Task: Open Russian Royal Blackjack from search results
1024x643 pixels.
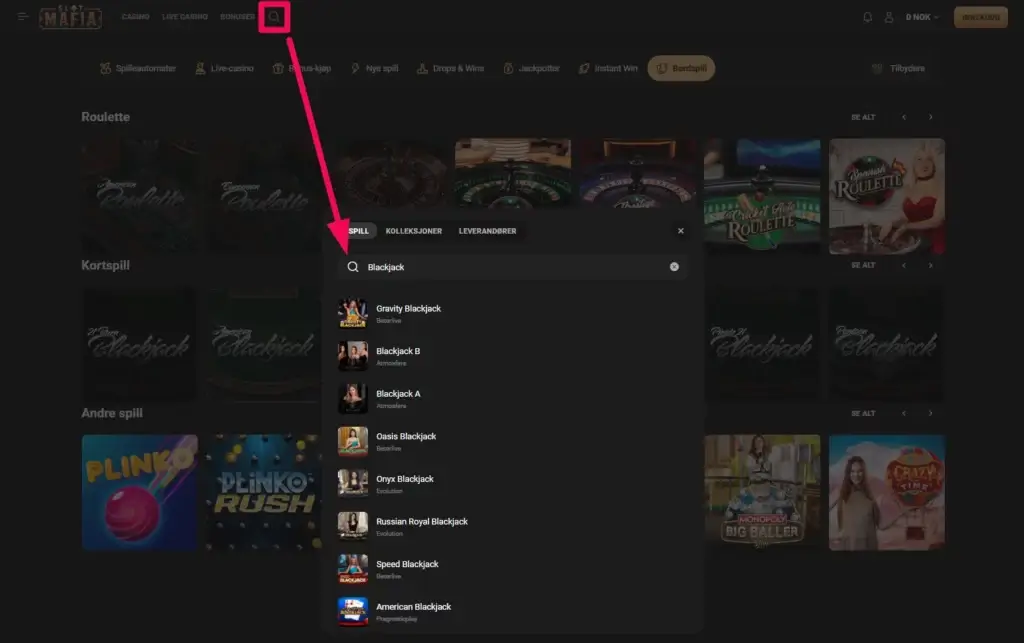Action: click(513, 526)
